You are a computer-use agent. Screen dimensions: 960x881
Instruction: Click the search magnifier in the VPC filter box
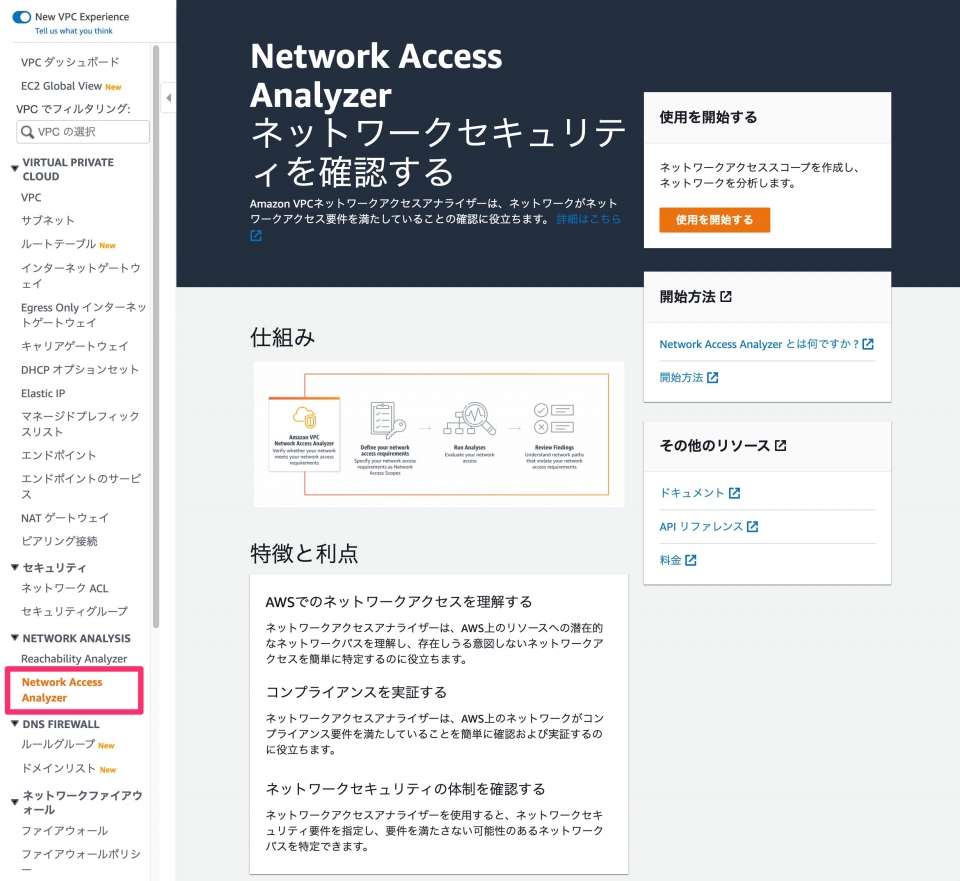[27, 131]
